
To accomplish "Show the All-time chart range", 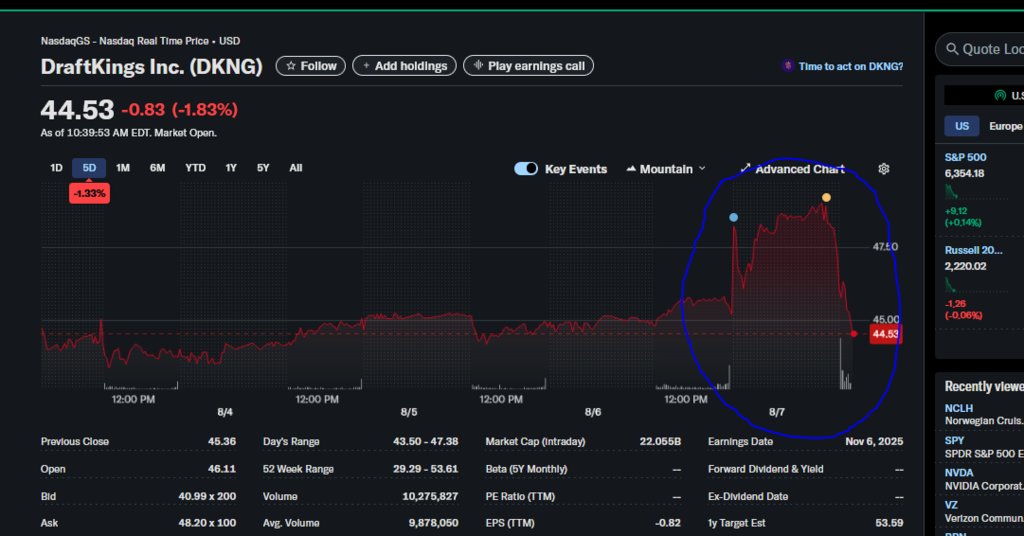I will click(x=296, y=168).
